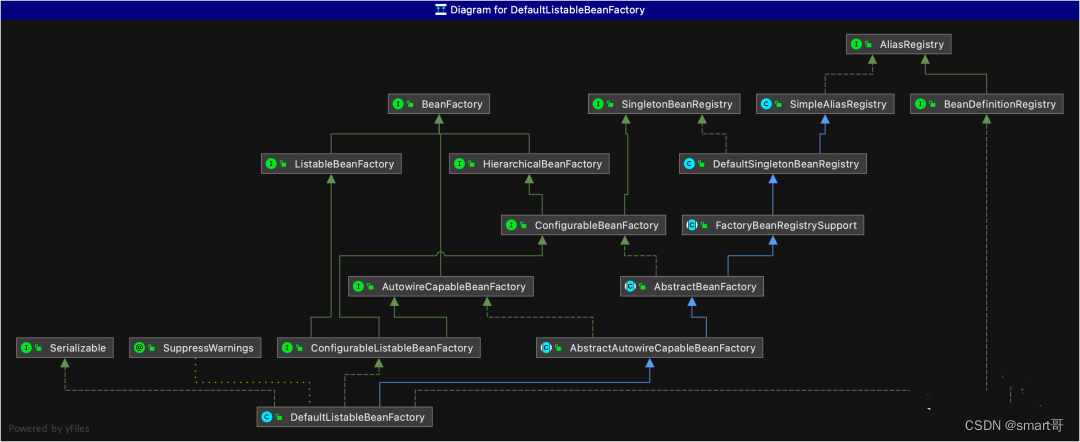This screenshot has width=1080, height=442.
Task: Click the green lock icon beside SuppressWarnings
Action: (x=152, y=348)
